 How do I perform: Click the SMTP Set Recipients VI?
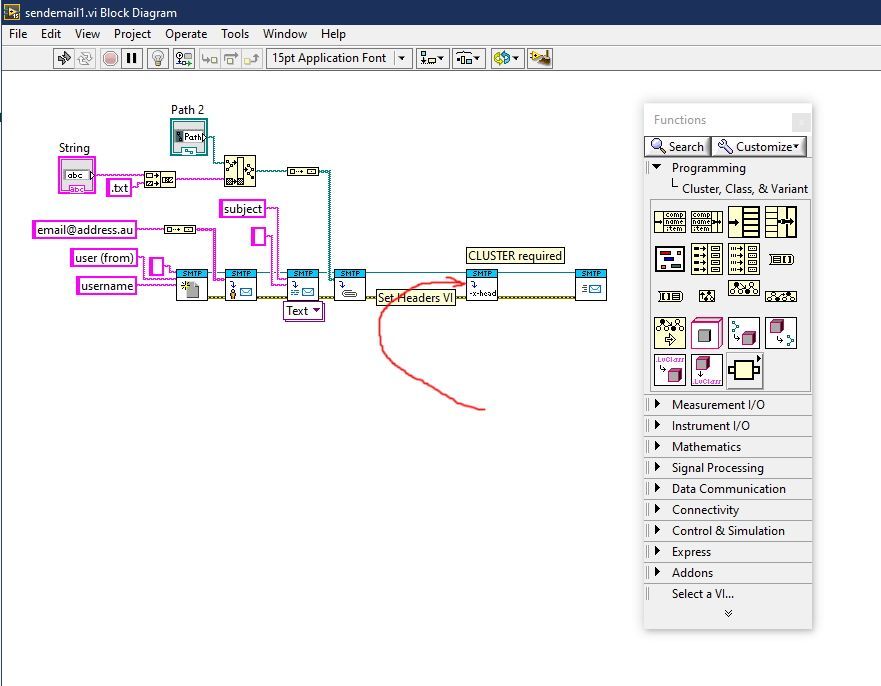241,285
